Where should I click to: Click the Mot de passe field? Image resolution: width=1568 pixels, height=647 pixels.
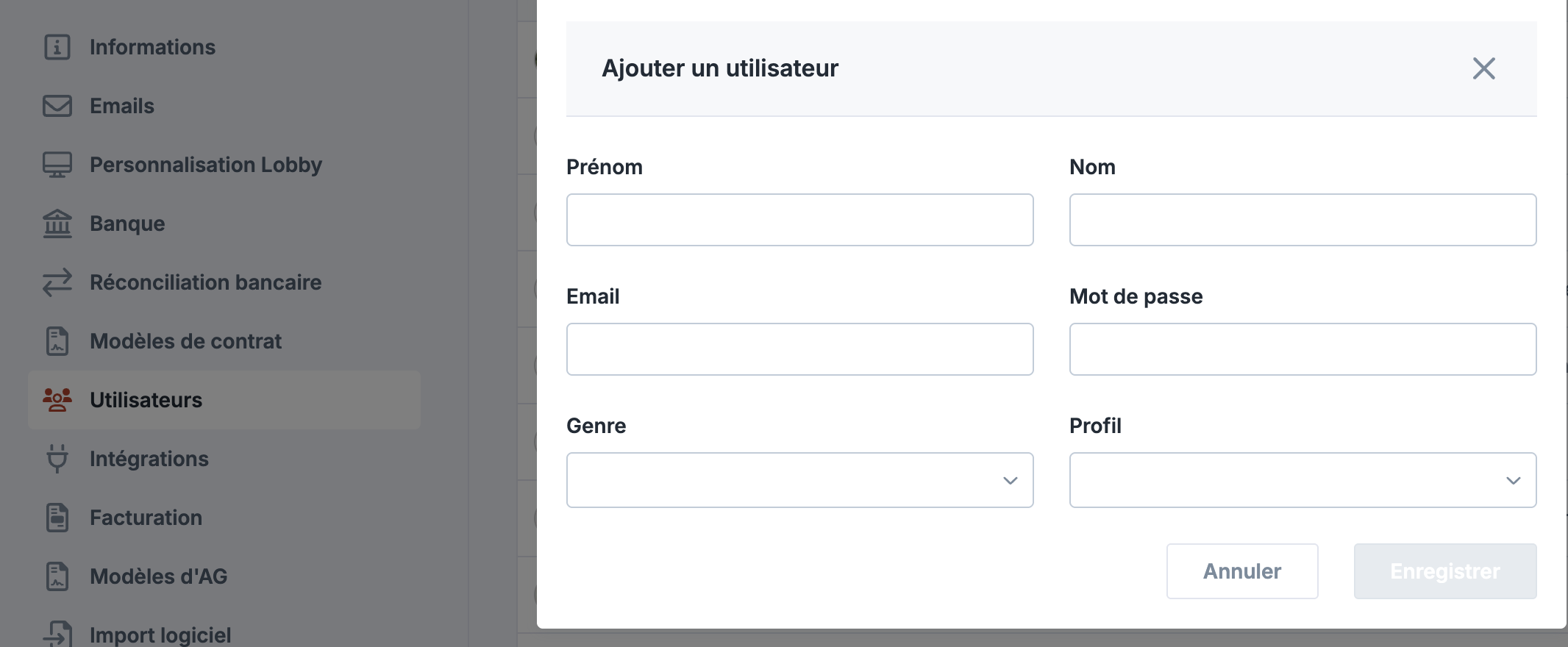(1302, 349)
